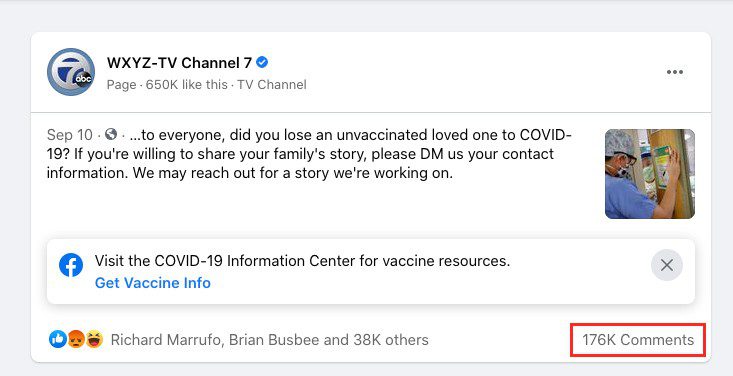Open the 176K Comments link

(x=638, y=340)
